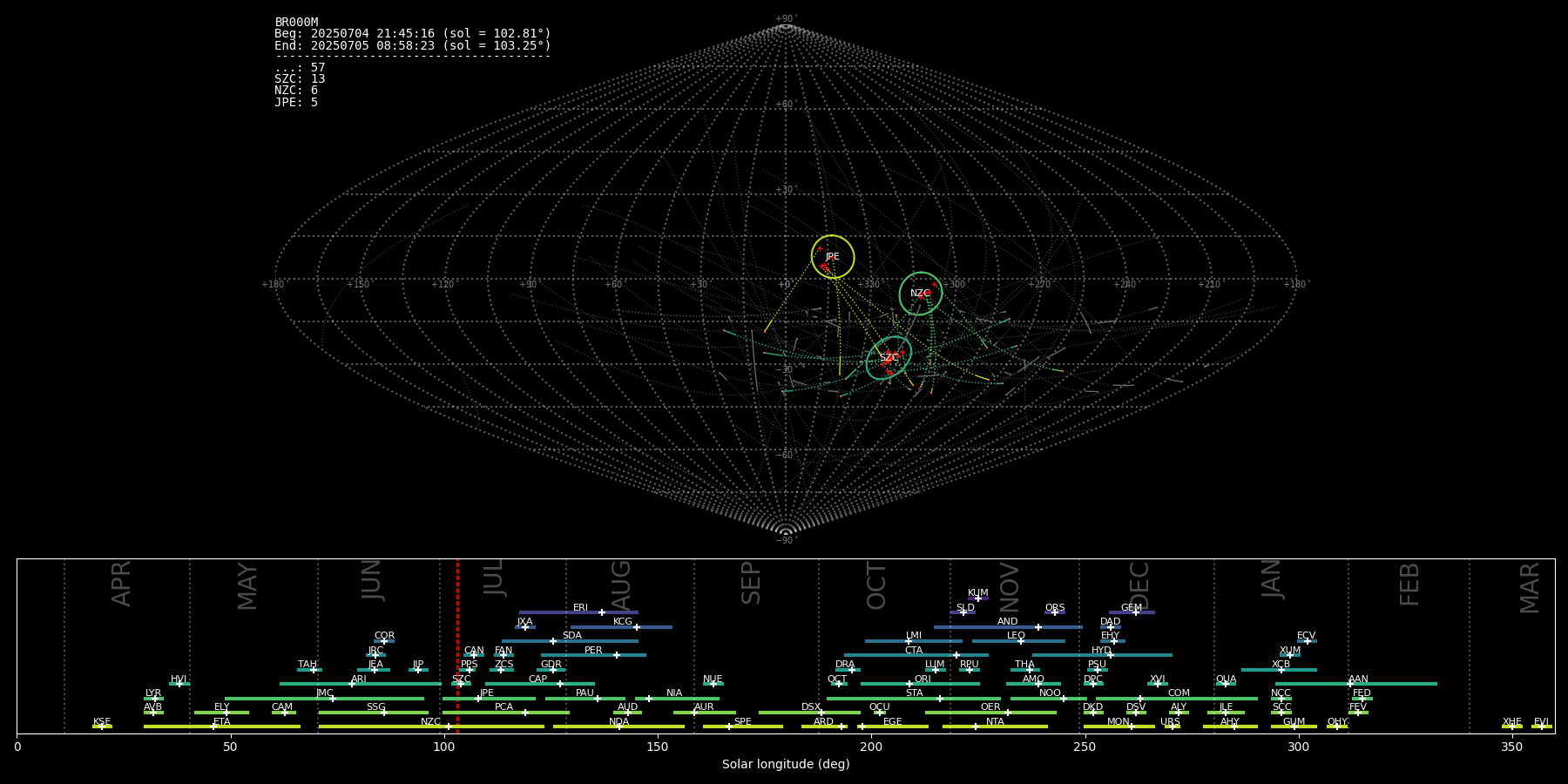Click the NZC shower label in the timeline
This screenshot has height=784, width=1568.
(430, 722)
